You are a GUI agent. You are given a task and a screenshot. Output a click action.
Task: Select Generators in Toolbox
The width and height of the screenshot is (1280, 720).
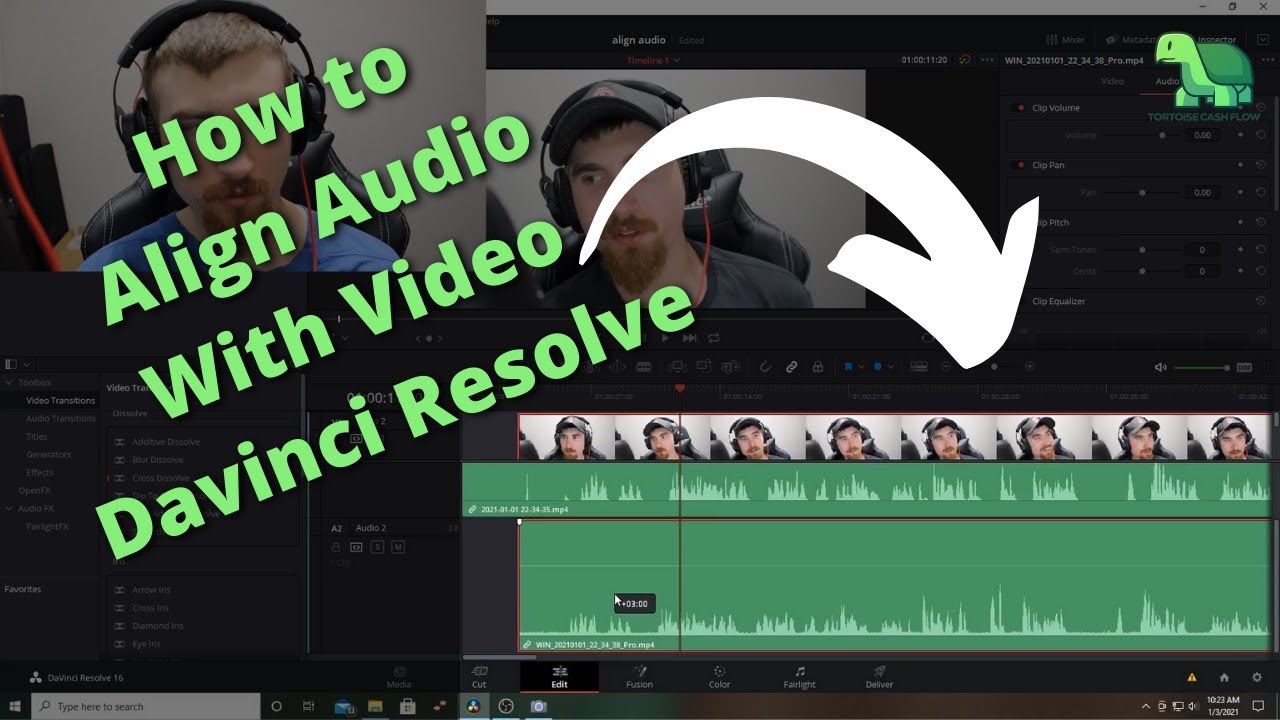tap(48, 455)
